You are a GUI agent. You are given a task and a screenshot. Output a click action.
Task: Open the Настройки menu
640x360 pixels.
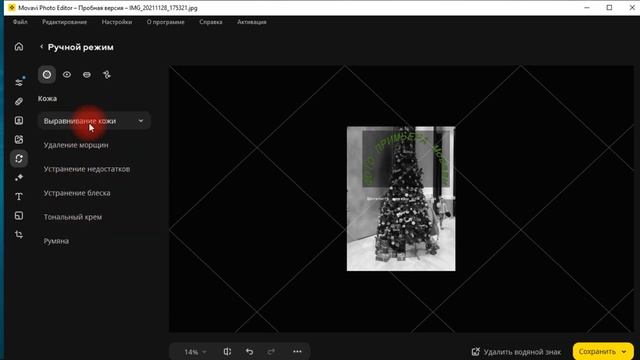(117, 22)
